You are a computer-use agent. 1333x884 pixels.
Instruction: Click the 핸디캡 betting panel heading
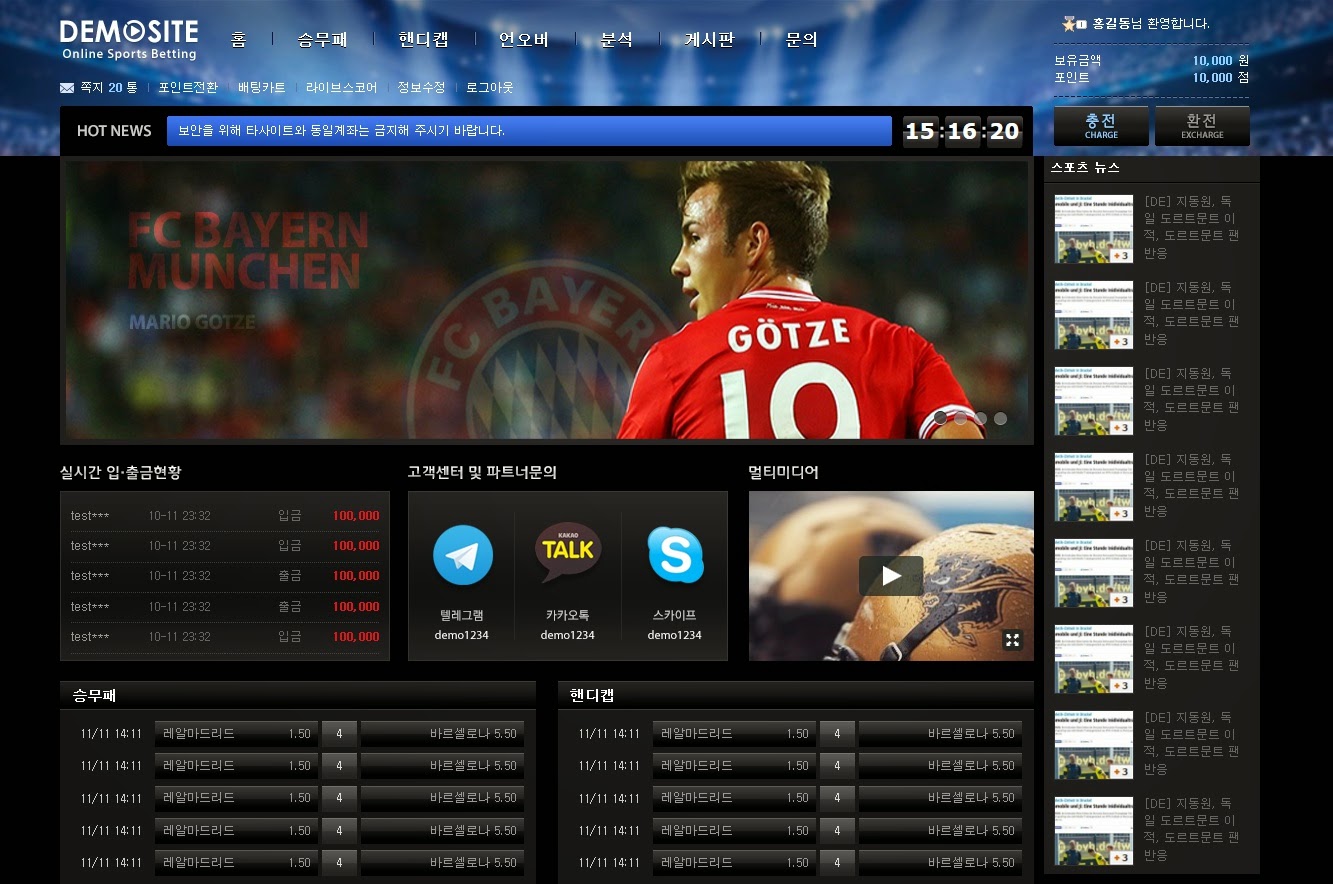coord(592,695)
